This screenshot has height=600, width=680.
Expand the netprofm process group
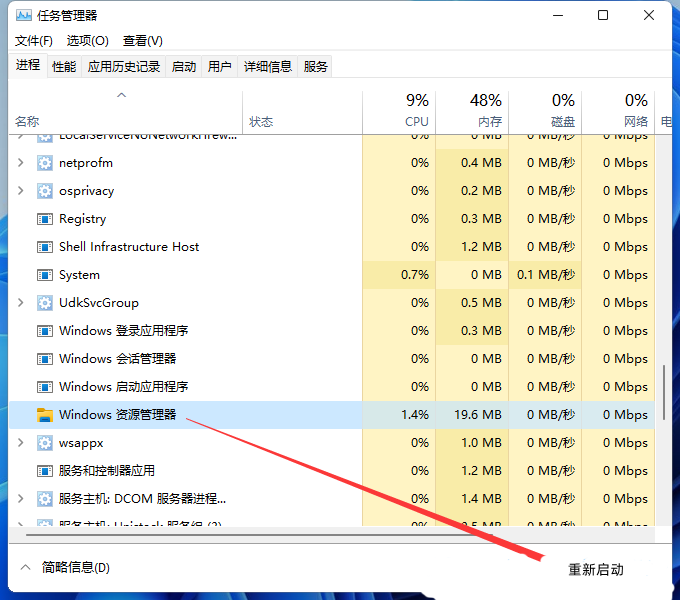click(22, 163)
